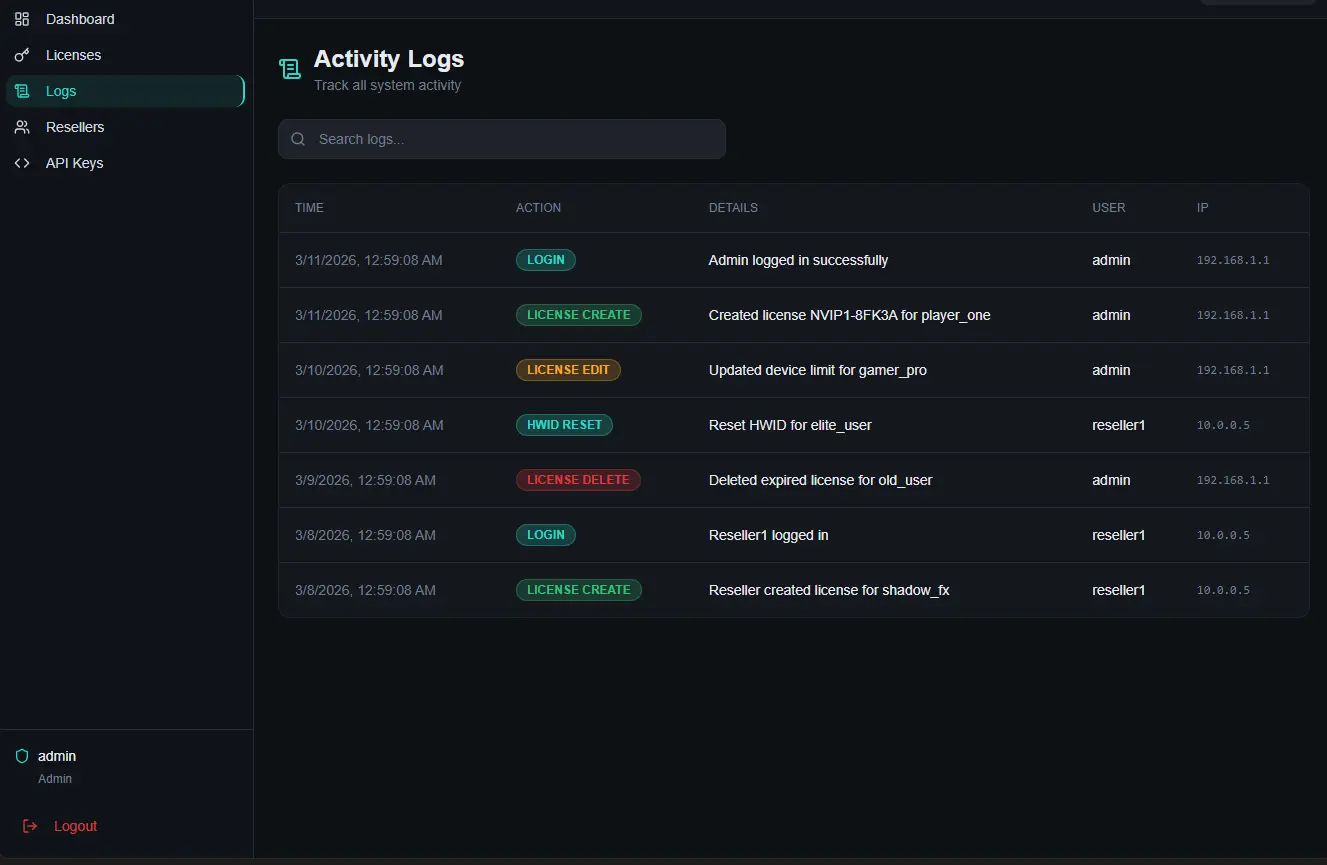Click the Logs scroll icon in sidebar
Viewport: 1327px width, 865px height.
coord(22,91)
